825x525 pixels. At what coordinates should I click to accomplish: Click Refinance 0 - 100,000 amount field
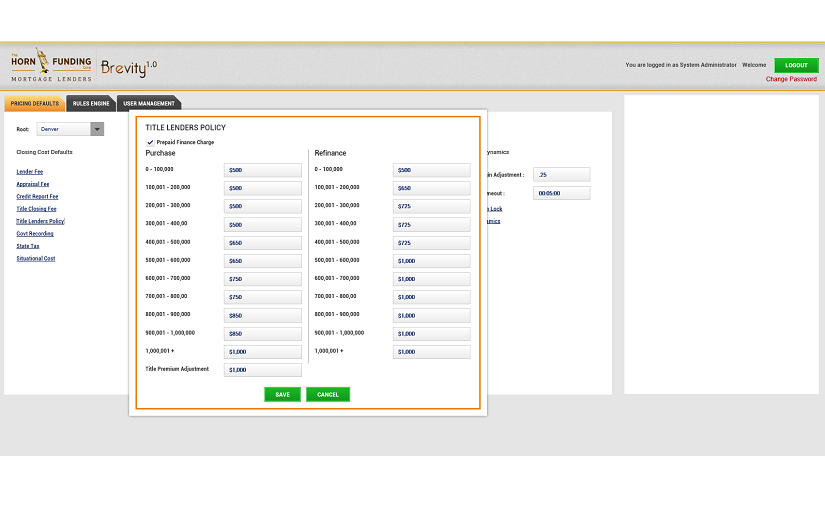tap(431, 170)
